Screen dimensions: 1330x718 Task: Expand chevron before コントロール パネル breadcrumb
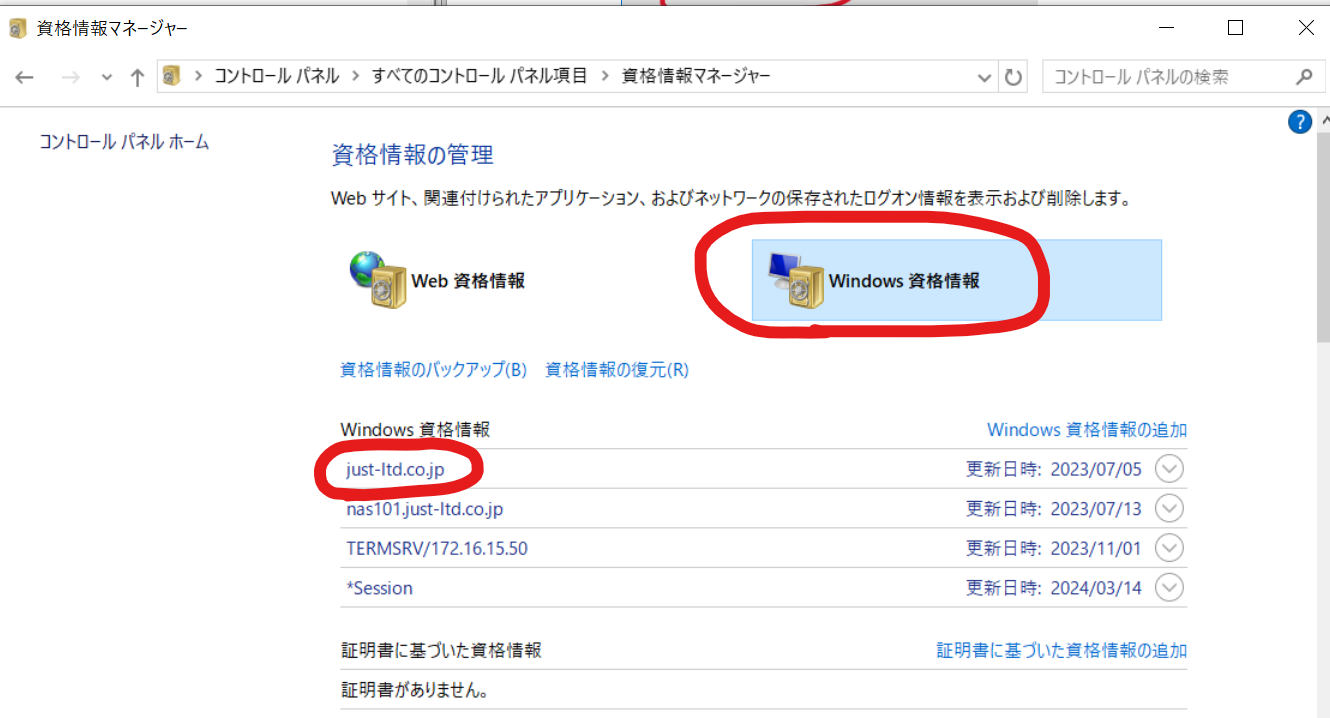(198, 76)
